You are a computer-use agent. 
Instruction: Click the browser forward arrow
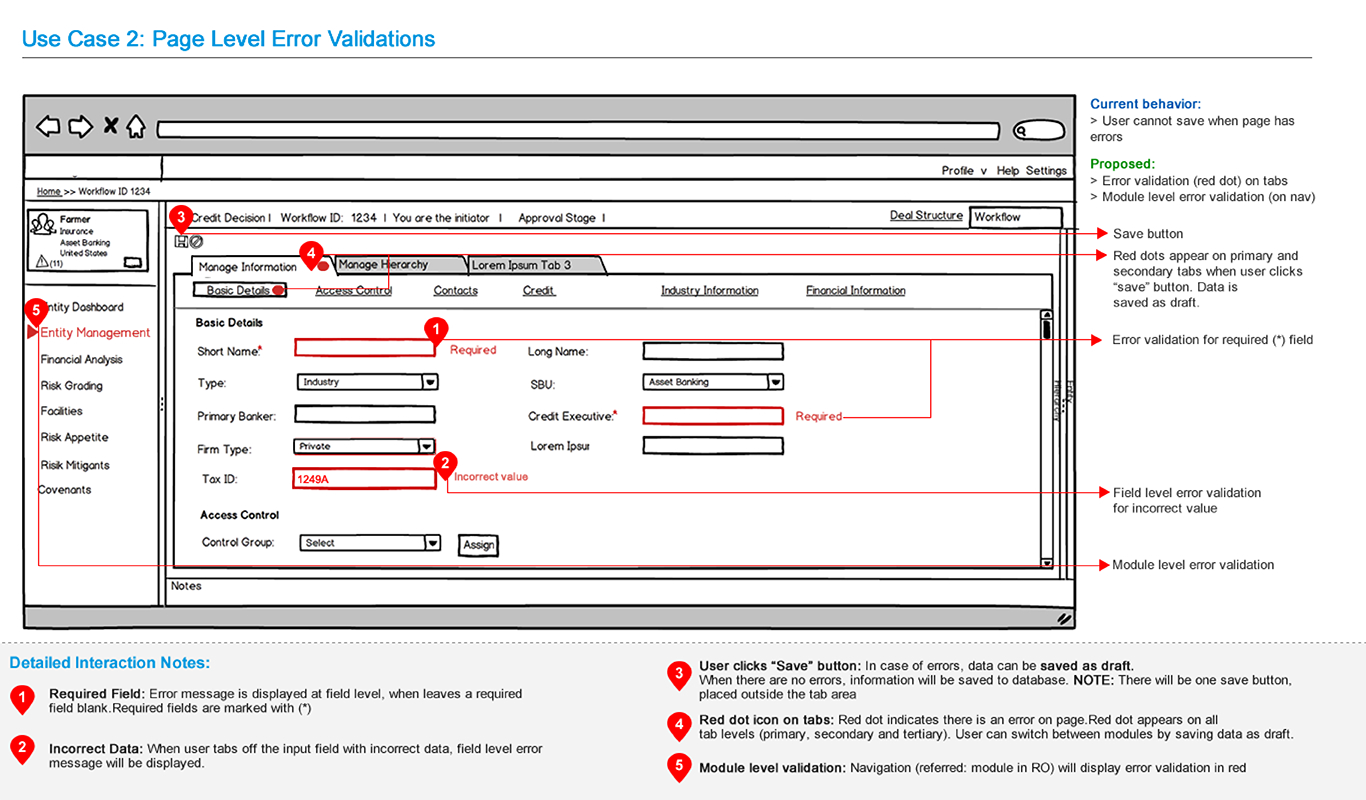(81, 127)
